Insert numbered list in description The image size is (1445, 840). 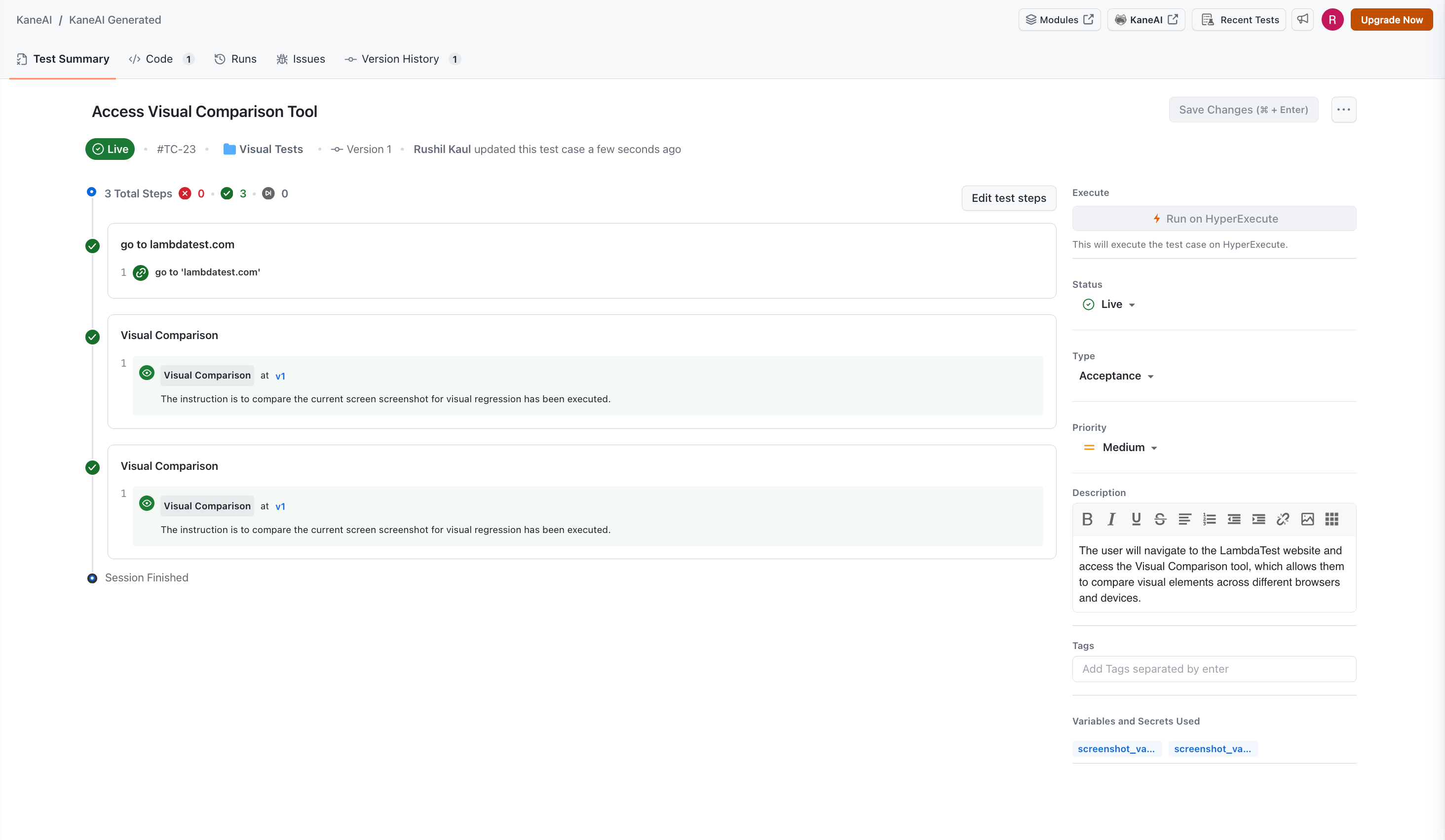point(1209,519)
